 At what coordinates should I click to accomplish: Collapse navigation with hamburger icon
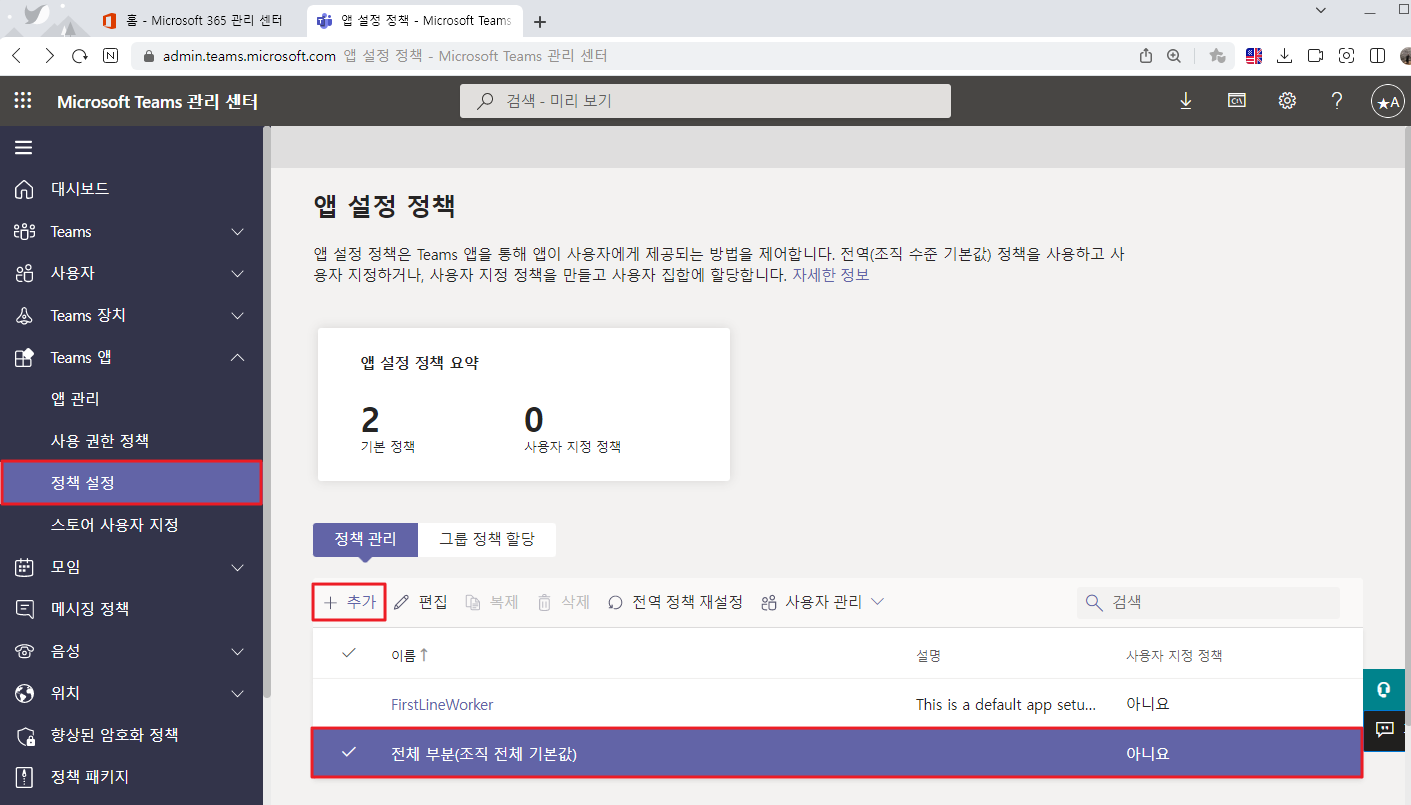pos(23,148)
